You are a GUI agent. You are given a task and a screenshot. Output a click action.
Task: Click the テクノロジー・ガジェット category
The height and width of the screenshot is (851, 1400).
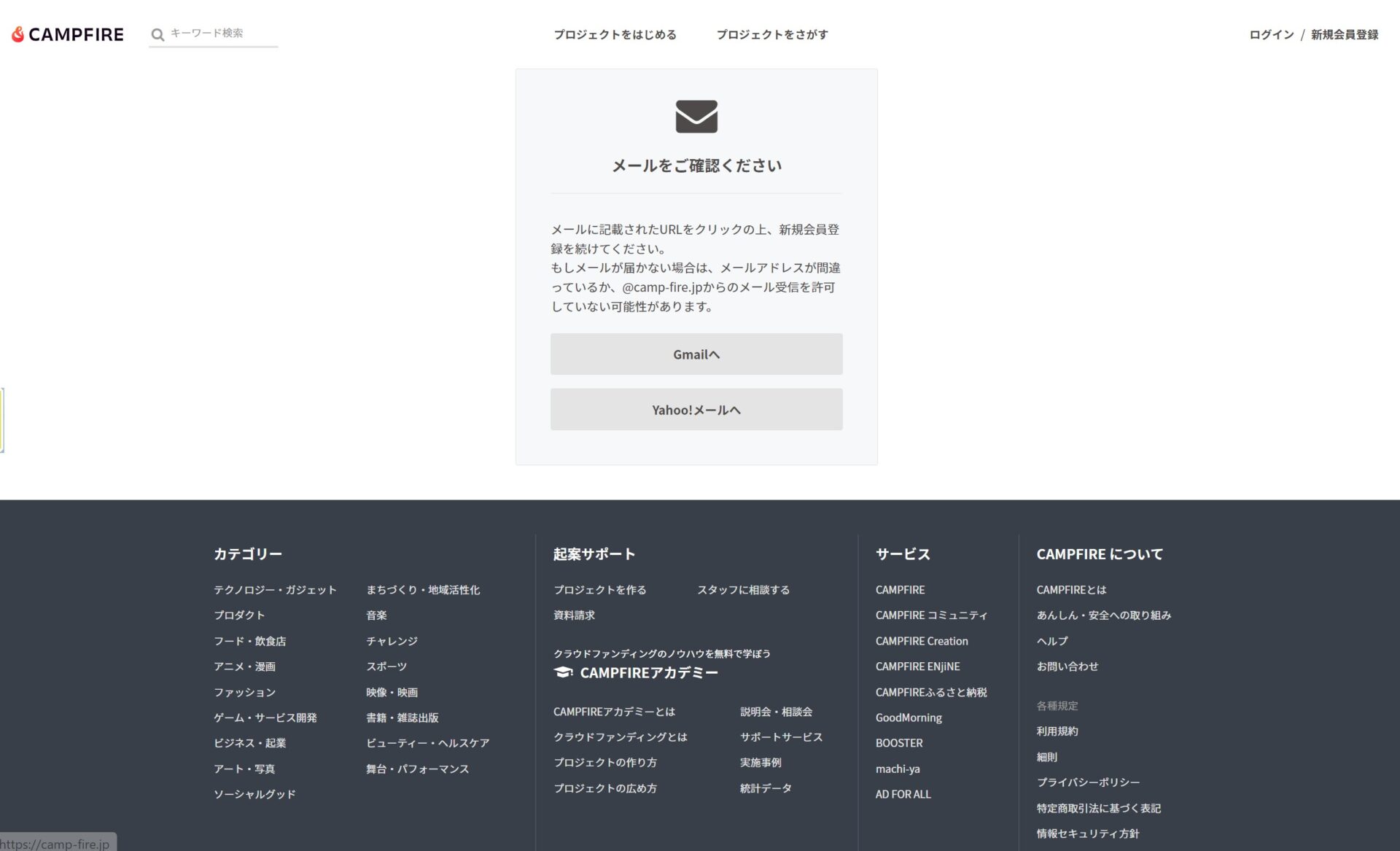(275, 589)
